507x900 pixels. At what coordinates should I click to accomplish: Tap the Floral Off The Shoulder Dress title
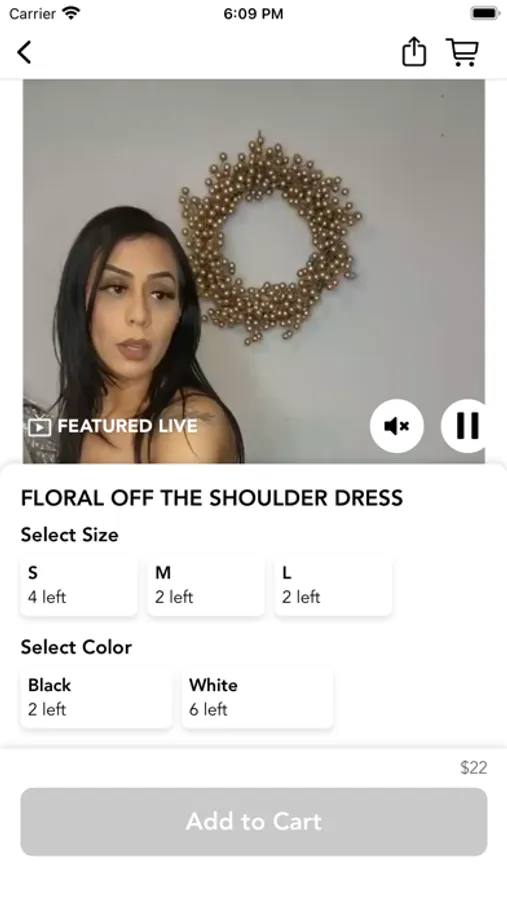point(212,498)
